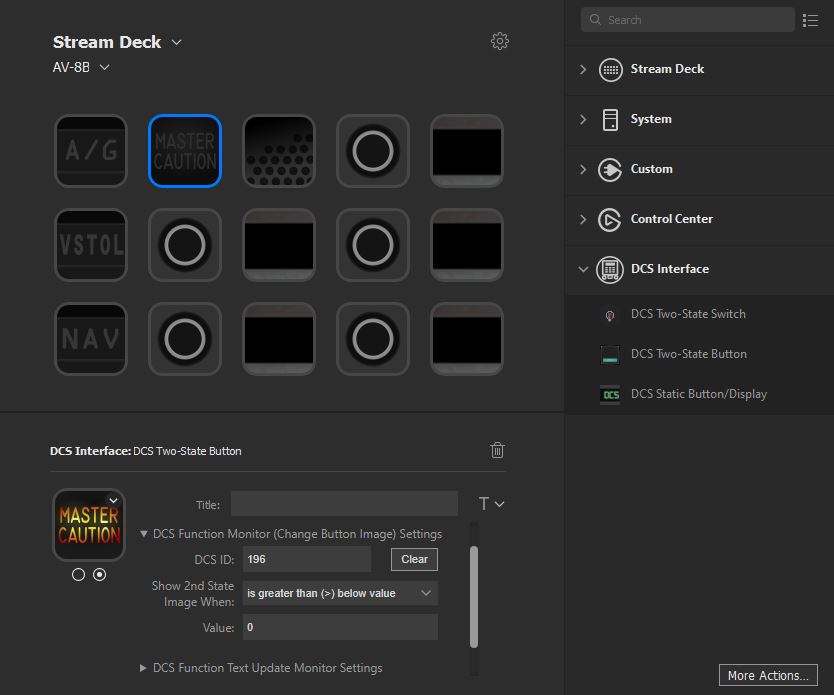Open the settings gear for the deck
Screen dimensions: 834x695
point(499,41)
